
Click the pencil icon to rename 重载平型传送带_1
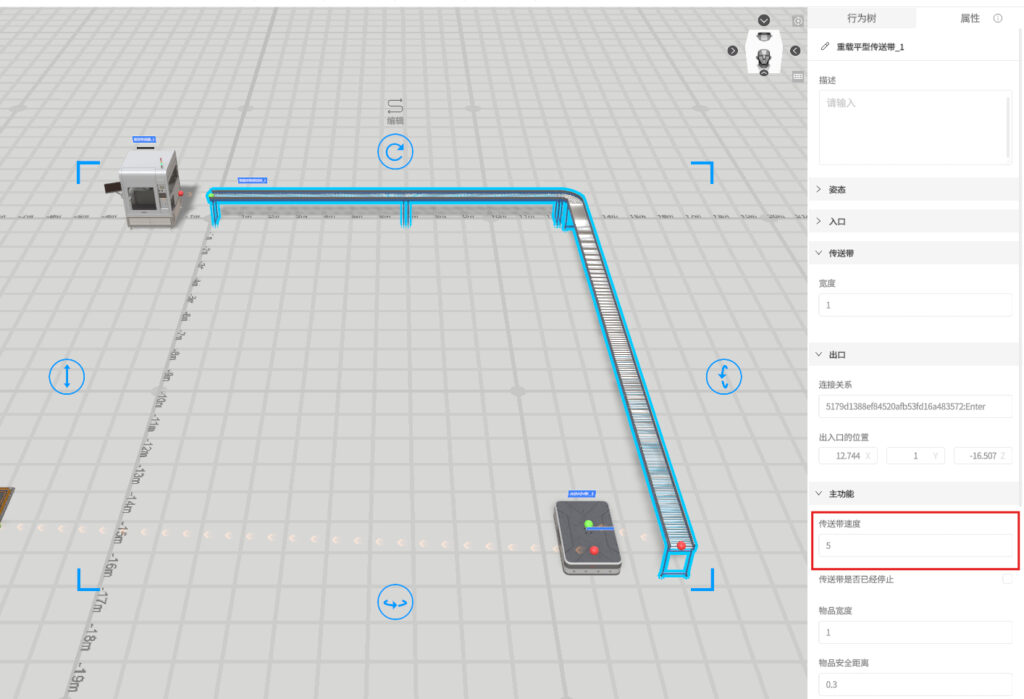tap(825, 46)
